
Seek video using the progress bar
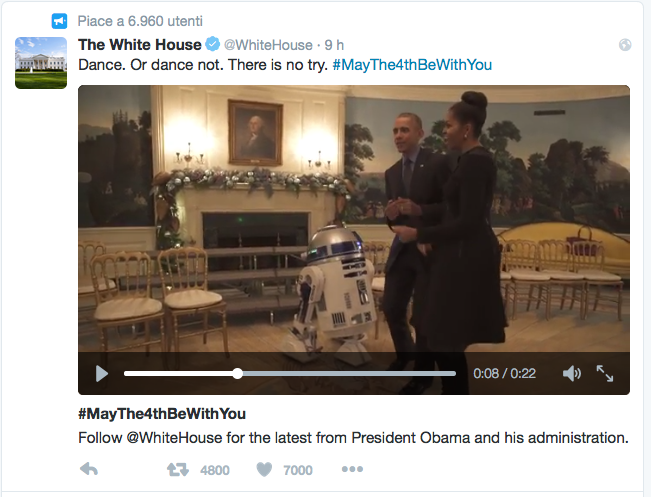pyautogui.click(x=290, y=373)
